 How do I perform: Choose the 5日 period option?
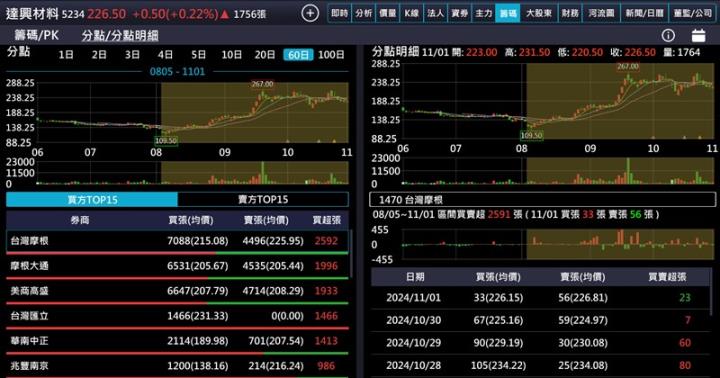pyautogui.click(x=198, y=55)
